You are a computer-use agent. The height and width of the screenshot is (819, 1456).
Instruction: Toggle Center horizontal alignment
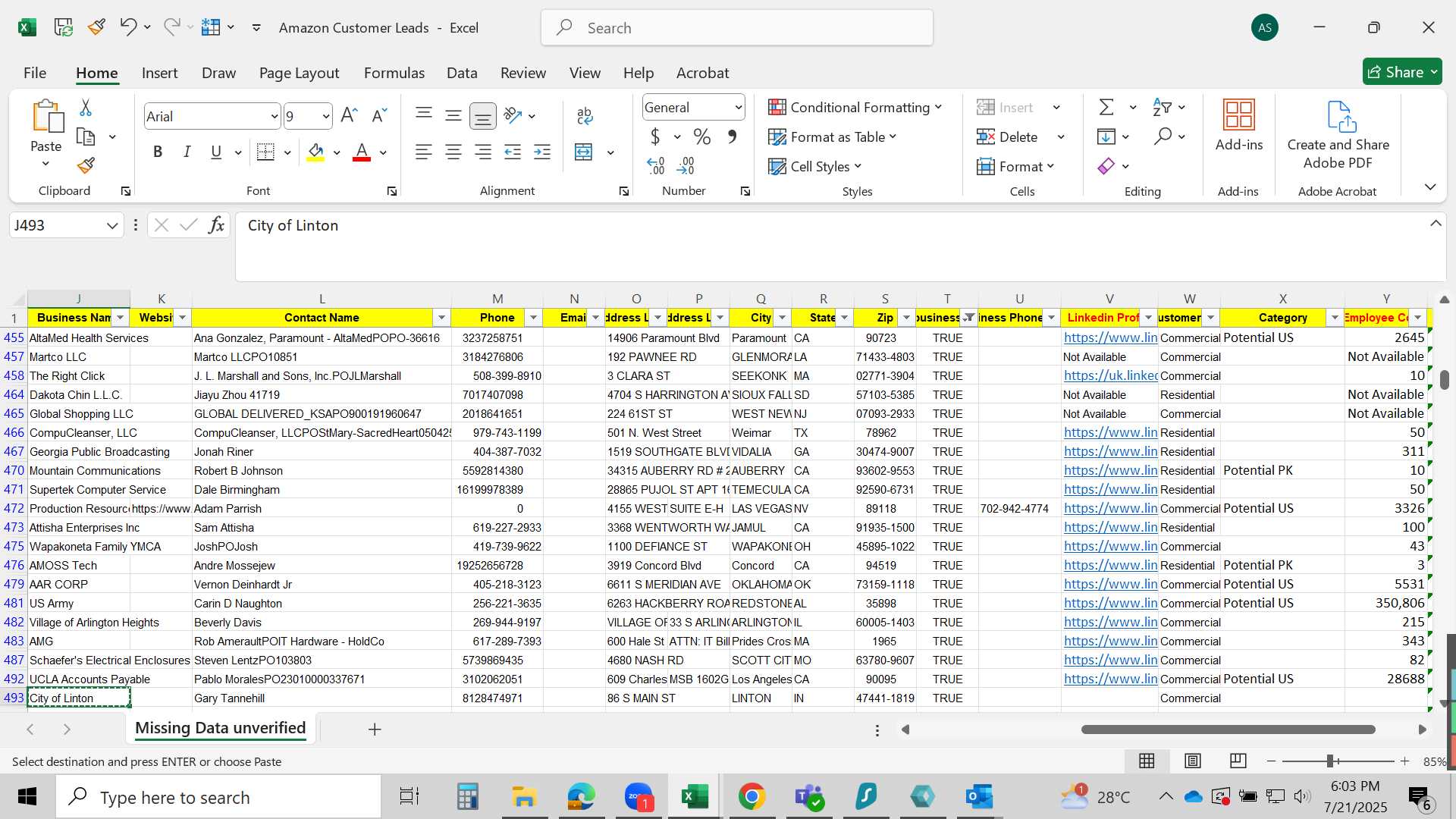pyautogui.click(x=453, y=152)
